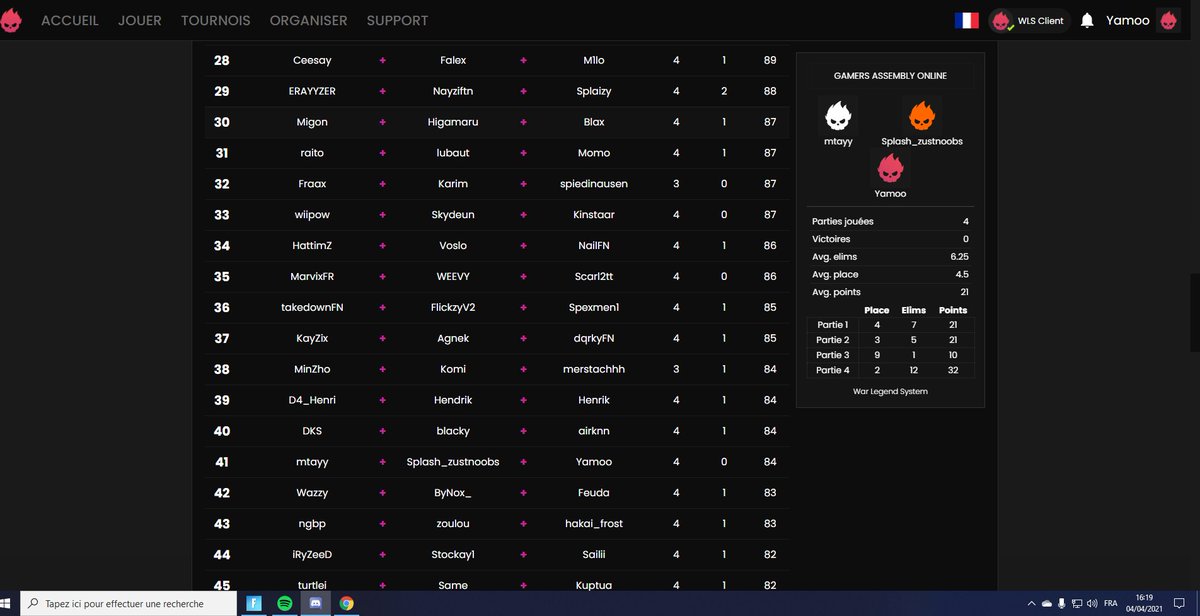Image resolution: width=1200 pixels, height=616 pixels.
Task: Open the Yamoo account name
Action: (1128, 20)
